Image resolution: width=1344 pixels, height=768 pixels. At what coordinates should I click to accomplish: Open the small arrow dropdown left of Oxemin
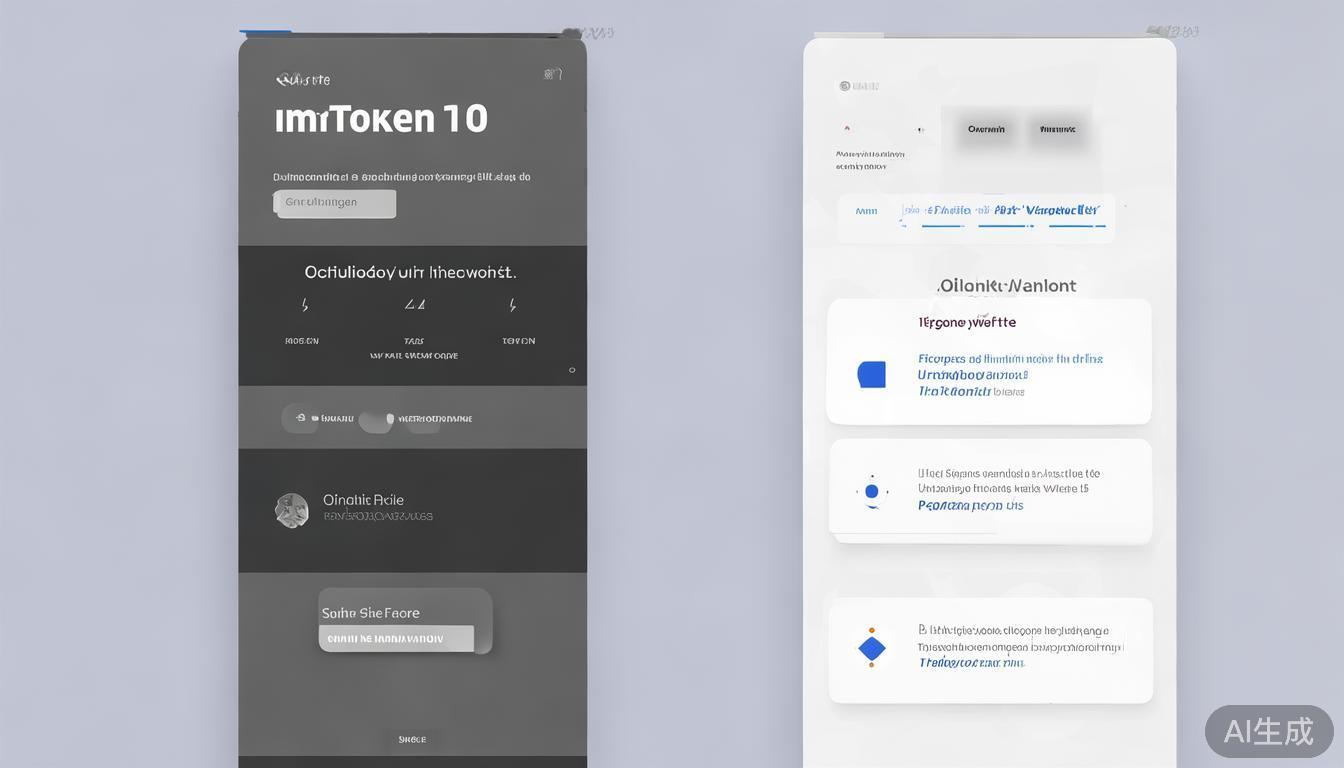click(x=920, y=130)
